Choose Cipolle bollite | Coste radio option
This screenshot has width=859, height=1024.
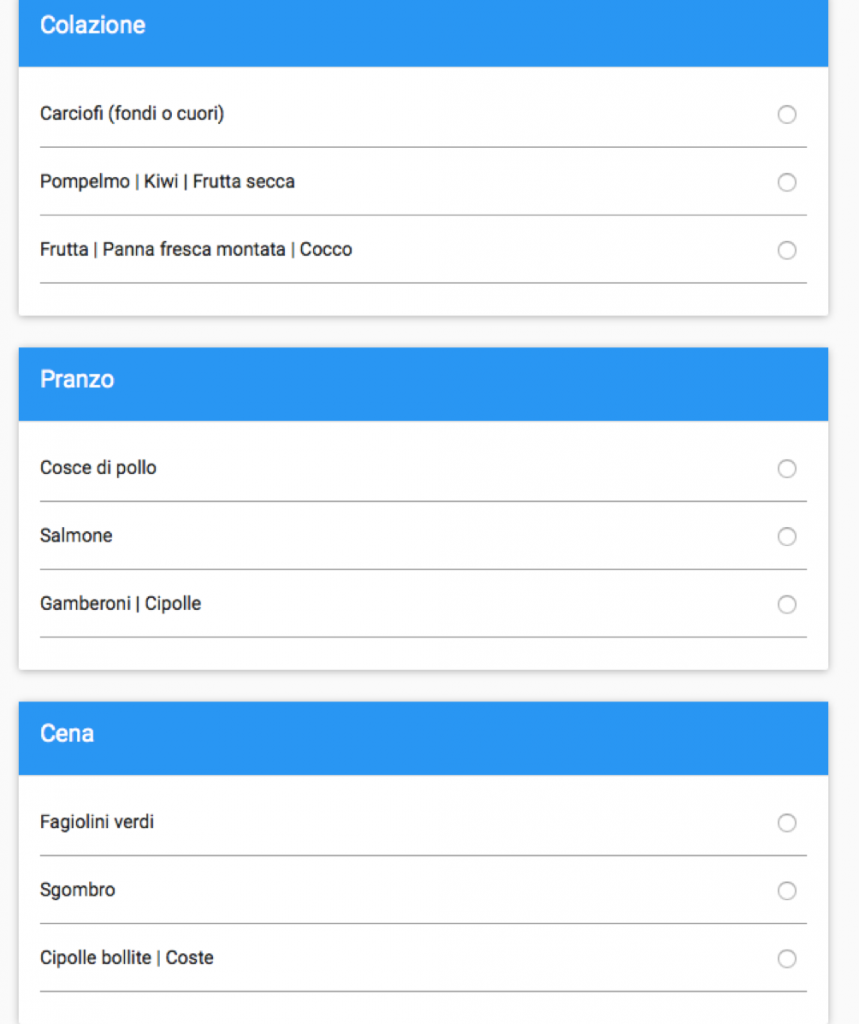[787, 959]
